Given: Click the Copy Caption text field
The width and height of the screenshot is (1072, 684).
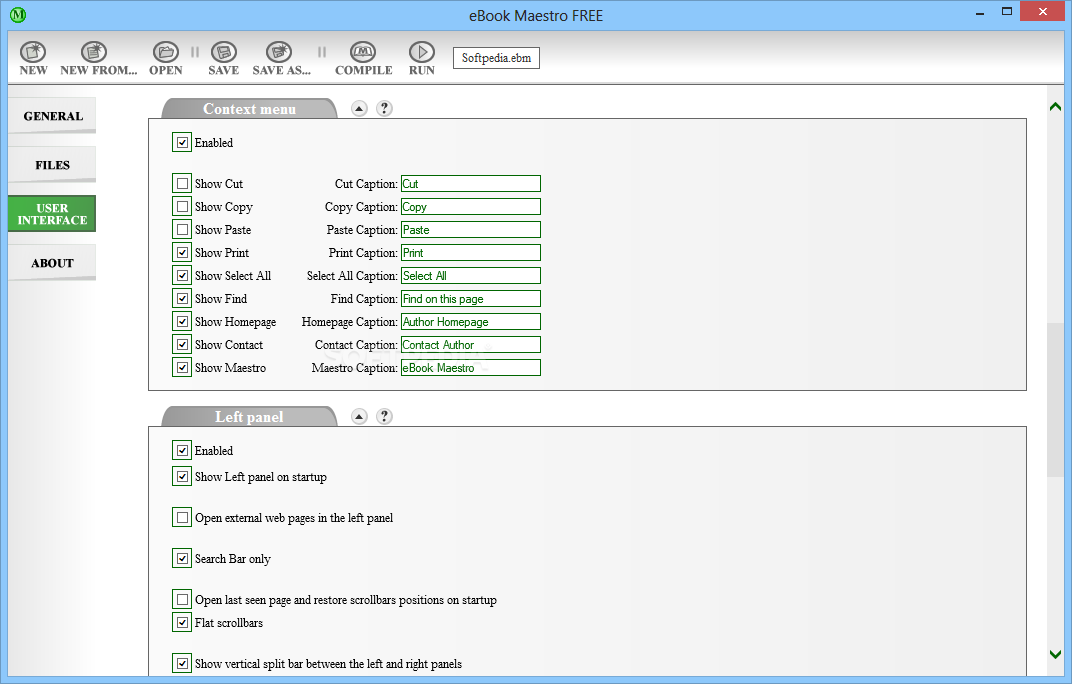Looking at the screenshot, I should [470, 207].
